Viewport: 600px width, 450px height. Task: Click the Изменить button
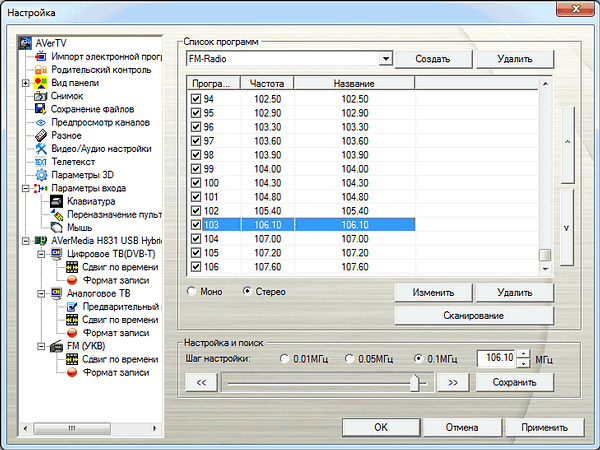pos(433,293)
